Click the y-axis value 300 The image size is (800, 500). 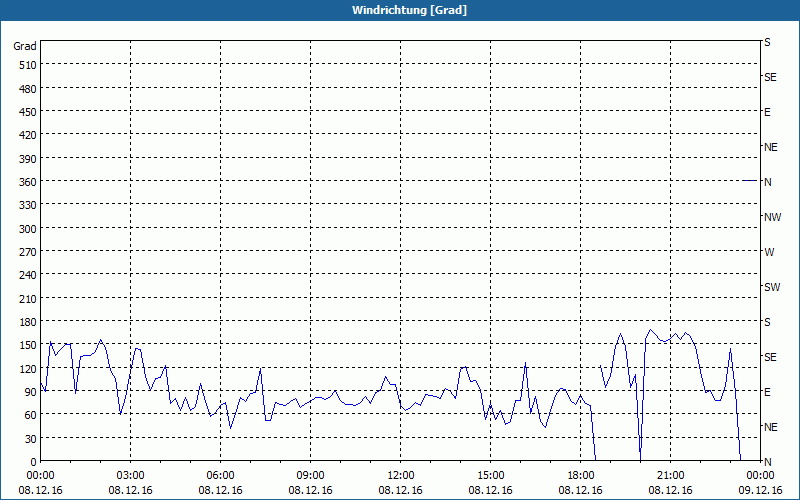tap(28, 229)
